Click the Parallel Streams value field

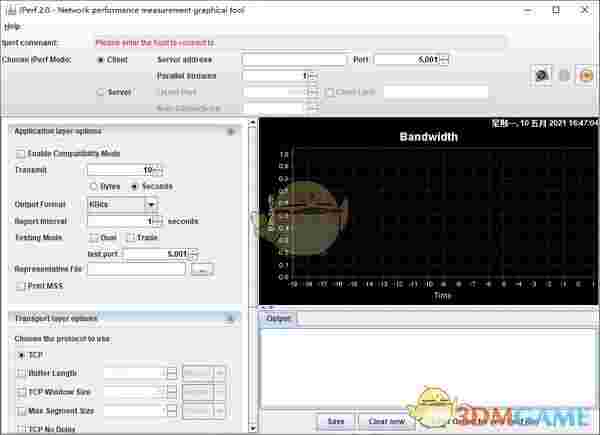pyautogui.click(x=276, y=76)
